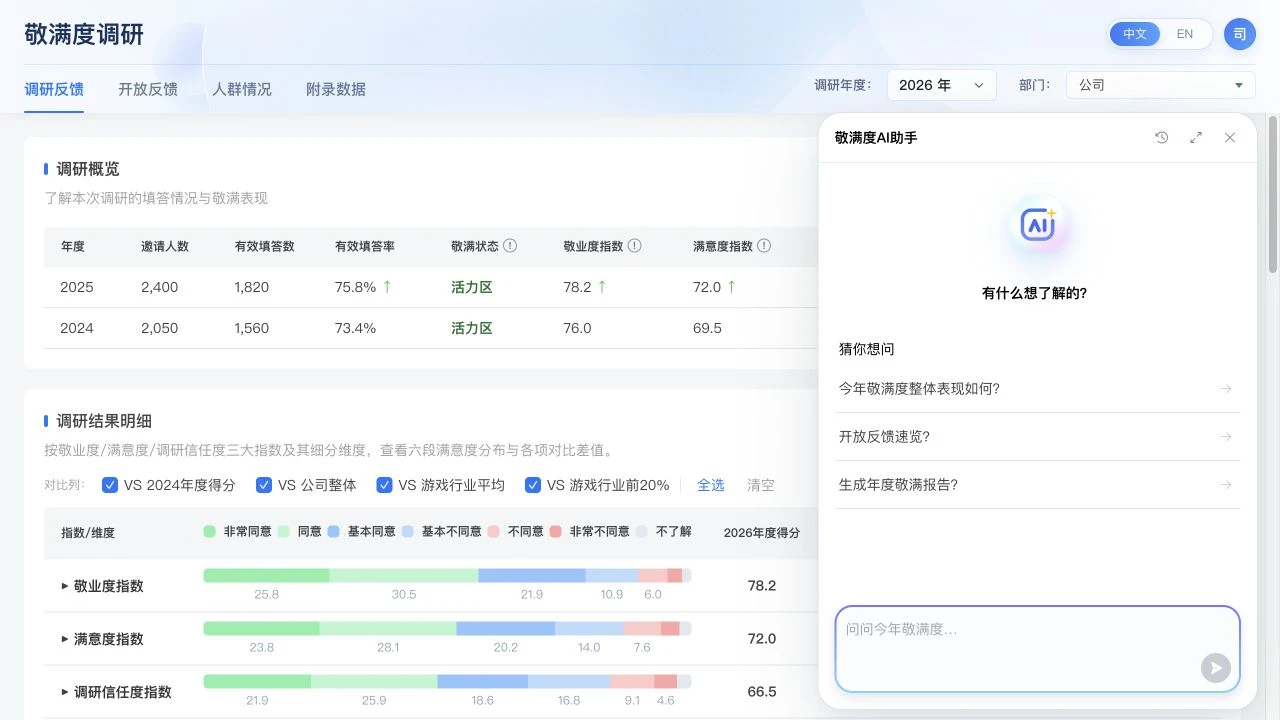1280x720 pixels.
Task: Close the 敬满度AI助手 panel
Action: (x=1230, y=138)
